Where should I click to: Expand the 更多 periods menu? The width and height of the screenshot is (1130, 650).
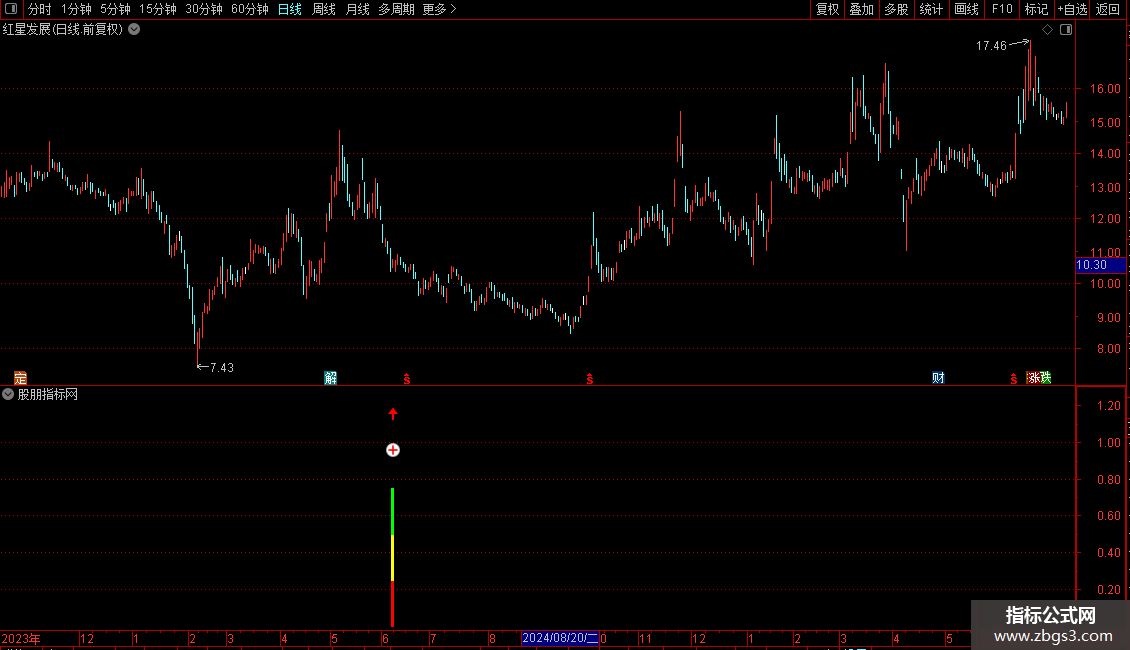440,9
